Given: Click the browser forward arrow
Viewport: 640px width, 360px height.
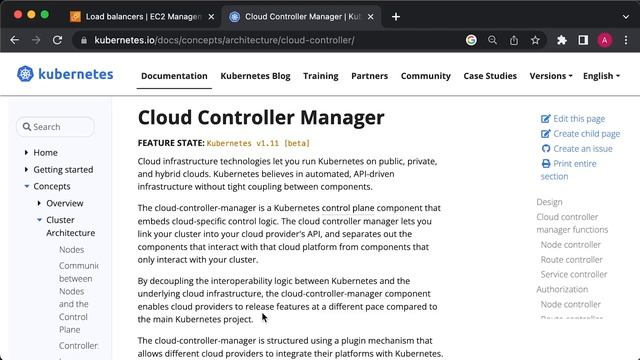Looking at the screenshot, I should pyautogui.click(x=36, y=40).
